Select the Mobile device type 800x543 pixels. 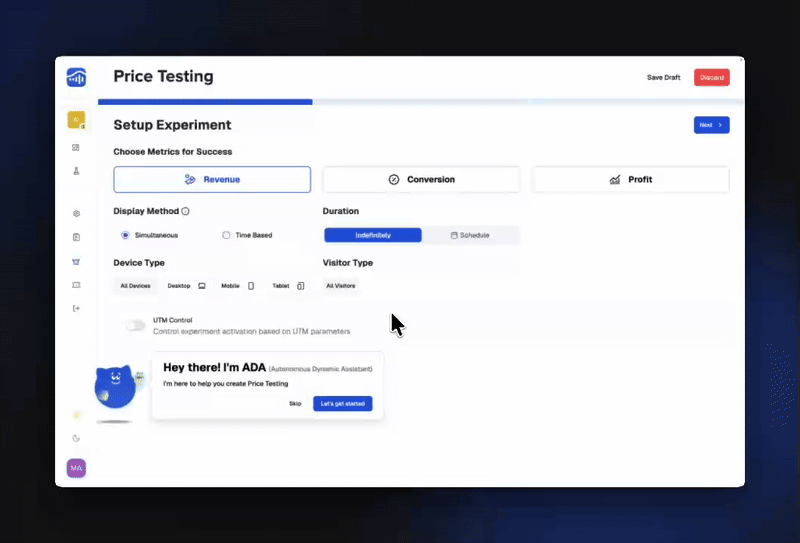238,286
